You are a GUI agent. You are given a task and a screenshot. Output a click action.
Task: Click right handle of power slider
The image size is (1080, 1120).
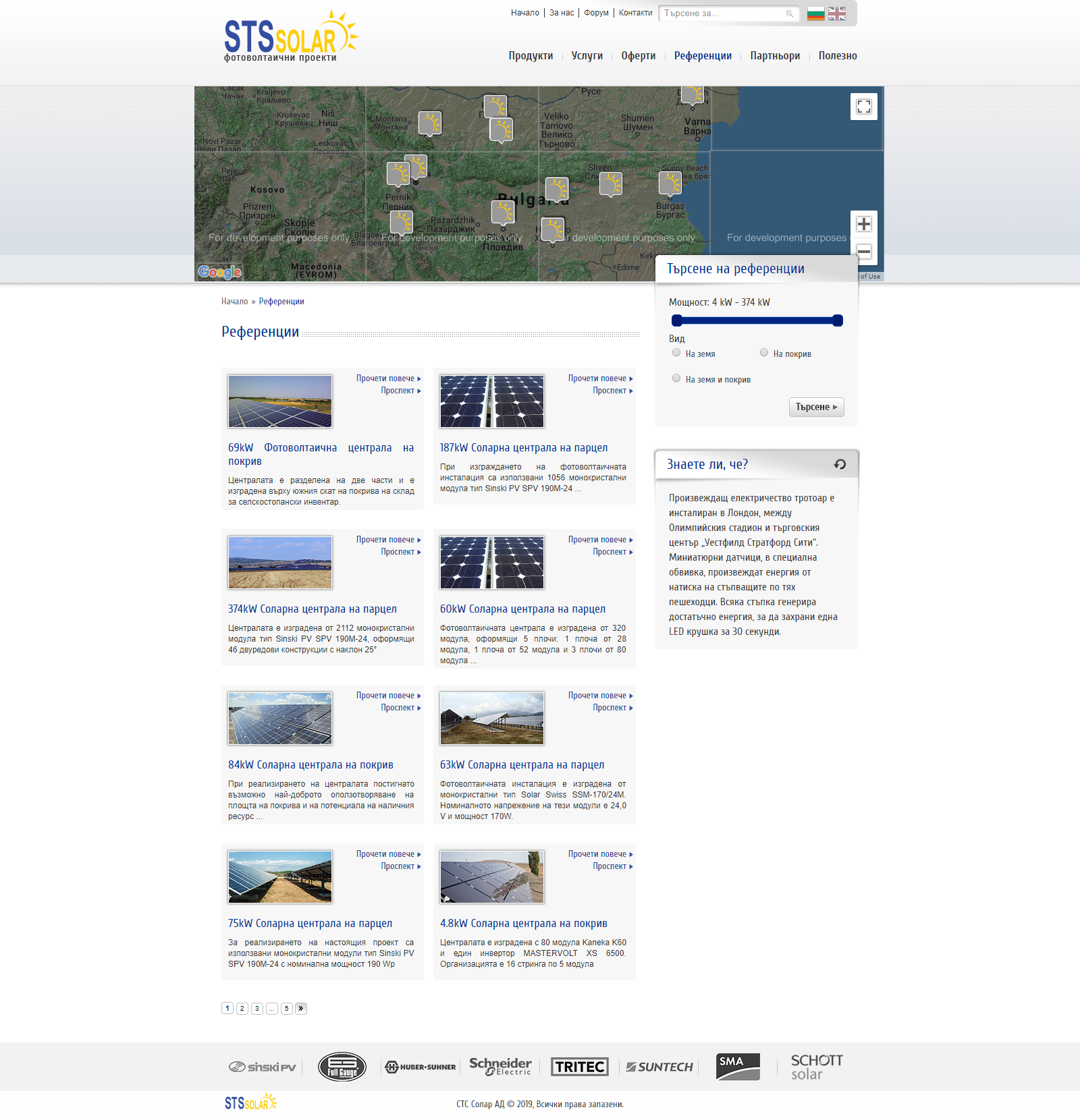click(x=838, y=320)
